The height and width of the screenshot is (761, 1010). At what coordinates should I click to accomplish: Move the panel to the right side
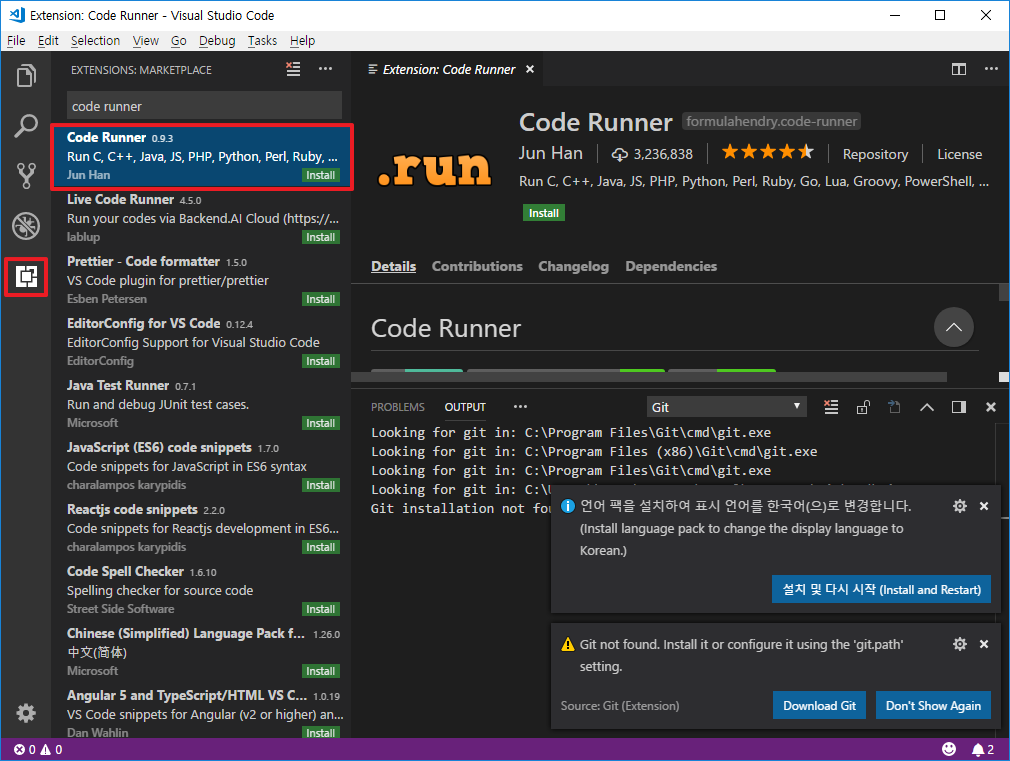point(958,407)
